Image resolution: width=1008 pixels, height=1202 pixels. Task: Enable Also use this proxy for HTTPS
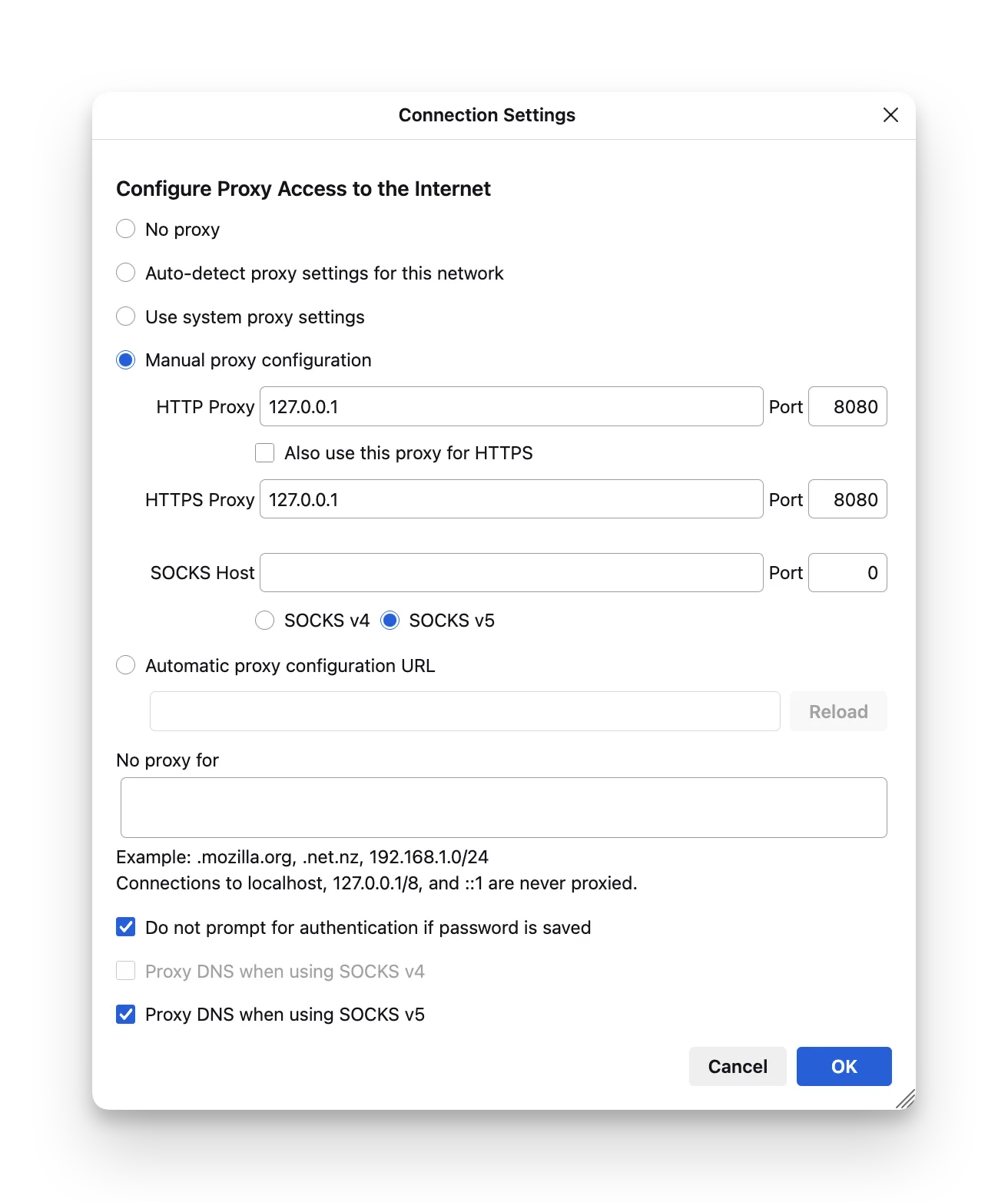[265, 453]
